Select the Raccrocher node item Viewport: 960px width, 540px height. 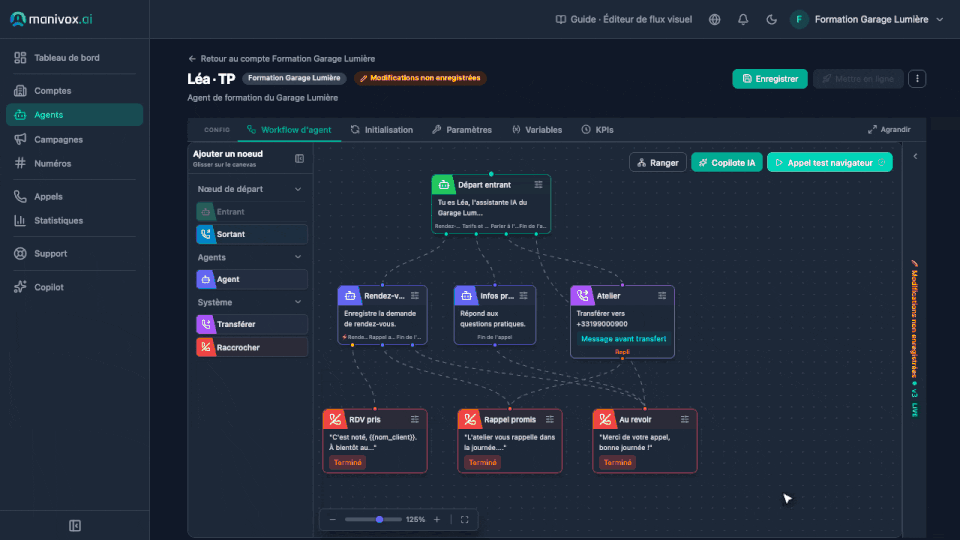[252, 347]
